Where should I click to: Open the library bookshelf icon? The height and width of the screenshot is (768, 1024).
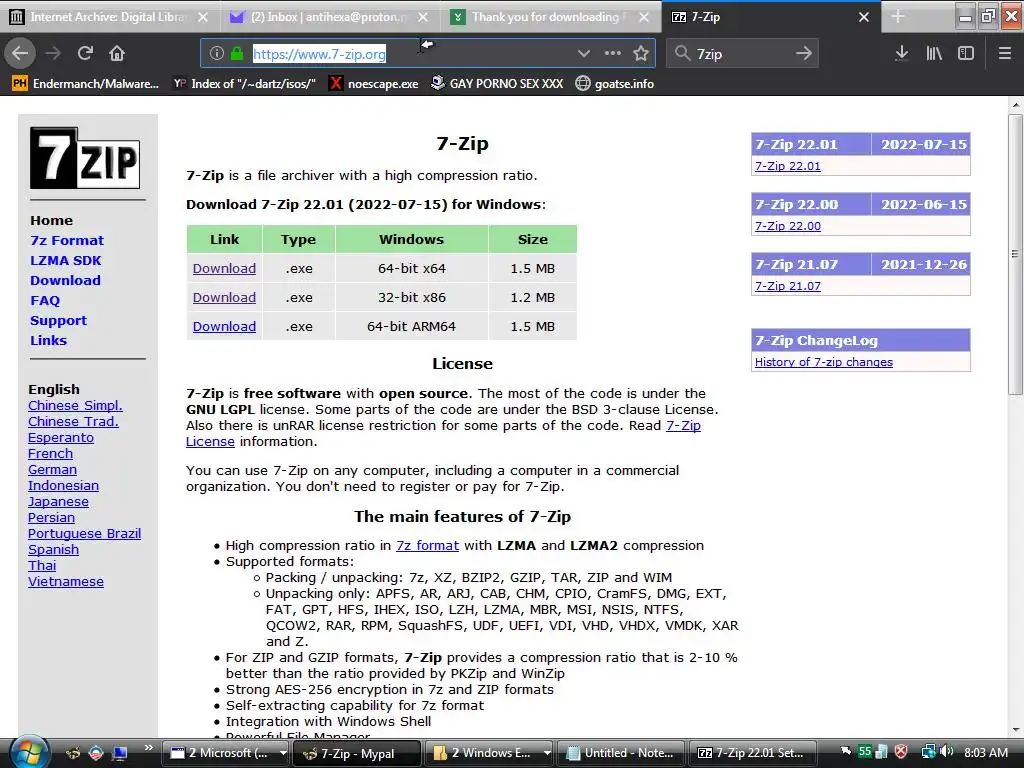coord(934,54)
